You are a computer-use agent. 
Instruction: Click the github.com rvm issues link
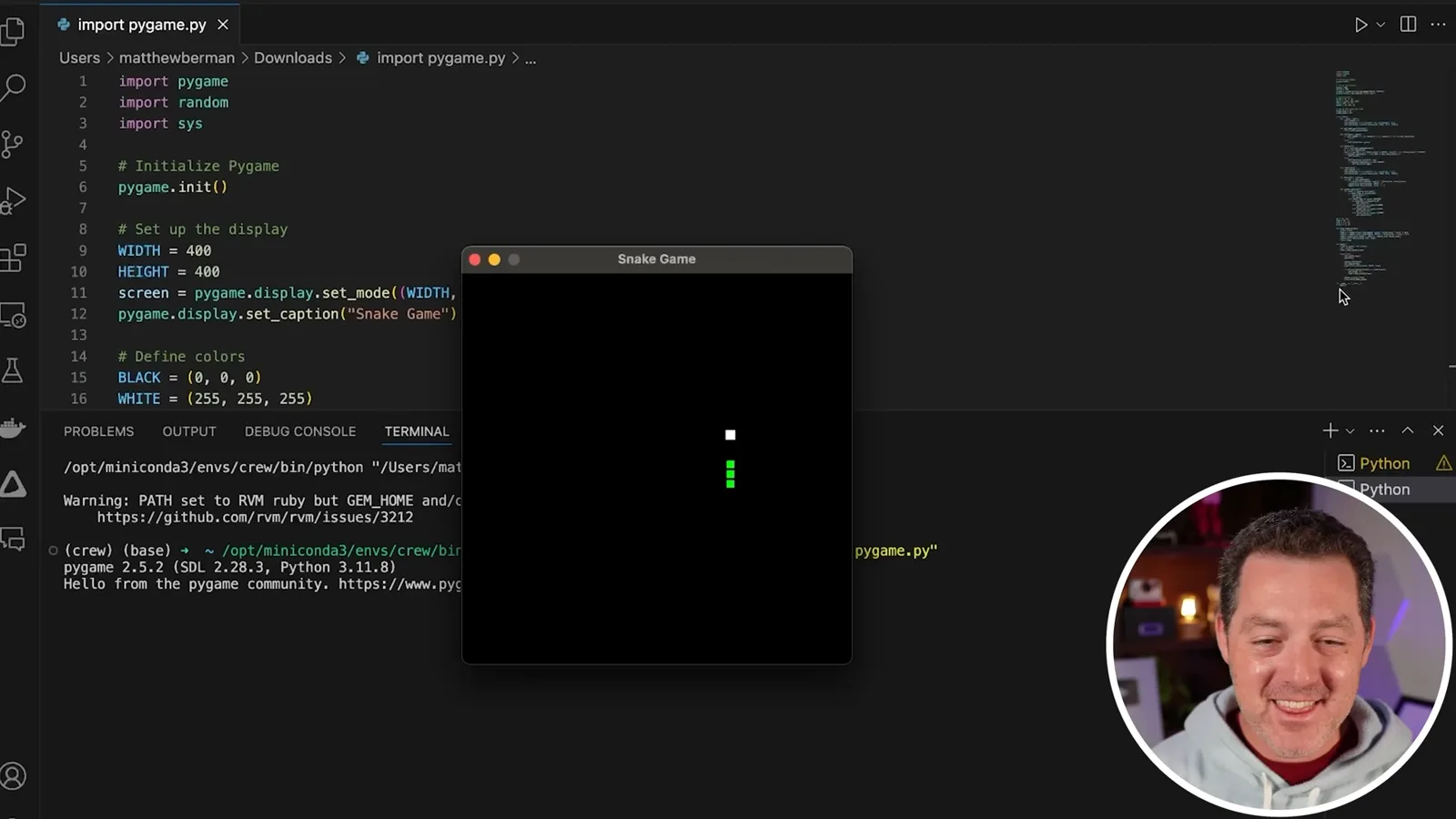(x=255, y=517)
